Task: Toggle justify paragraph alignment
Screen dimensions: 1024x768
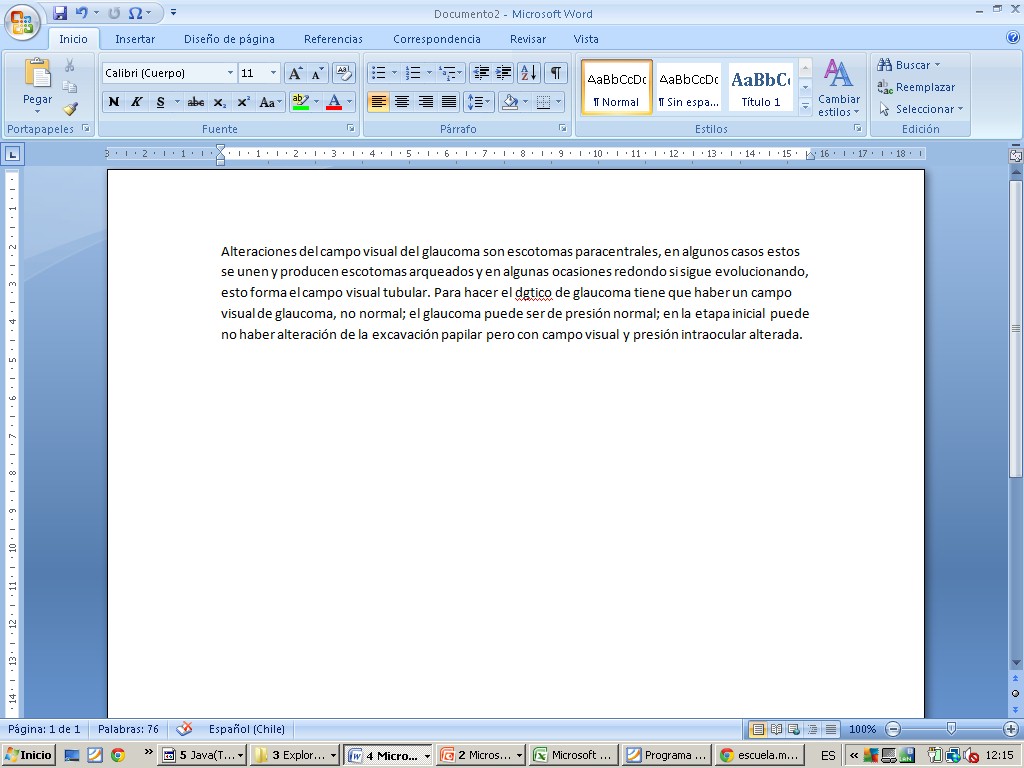Action: [449, 102]
